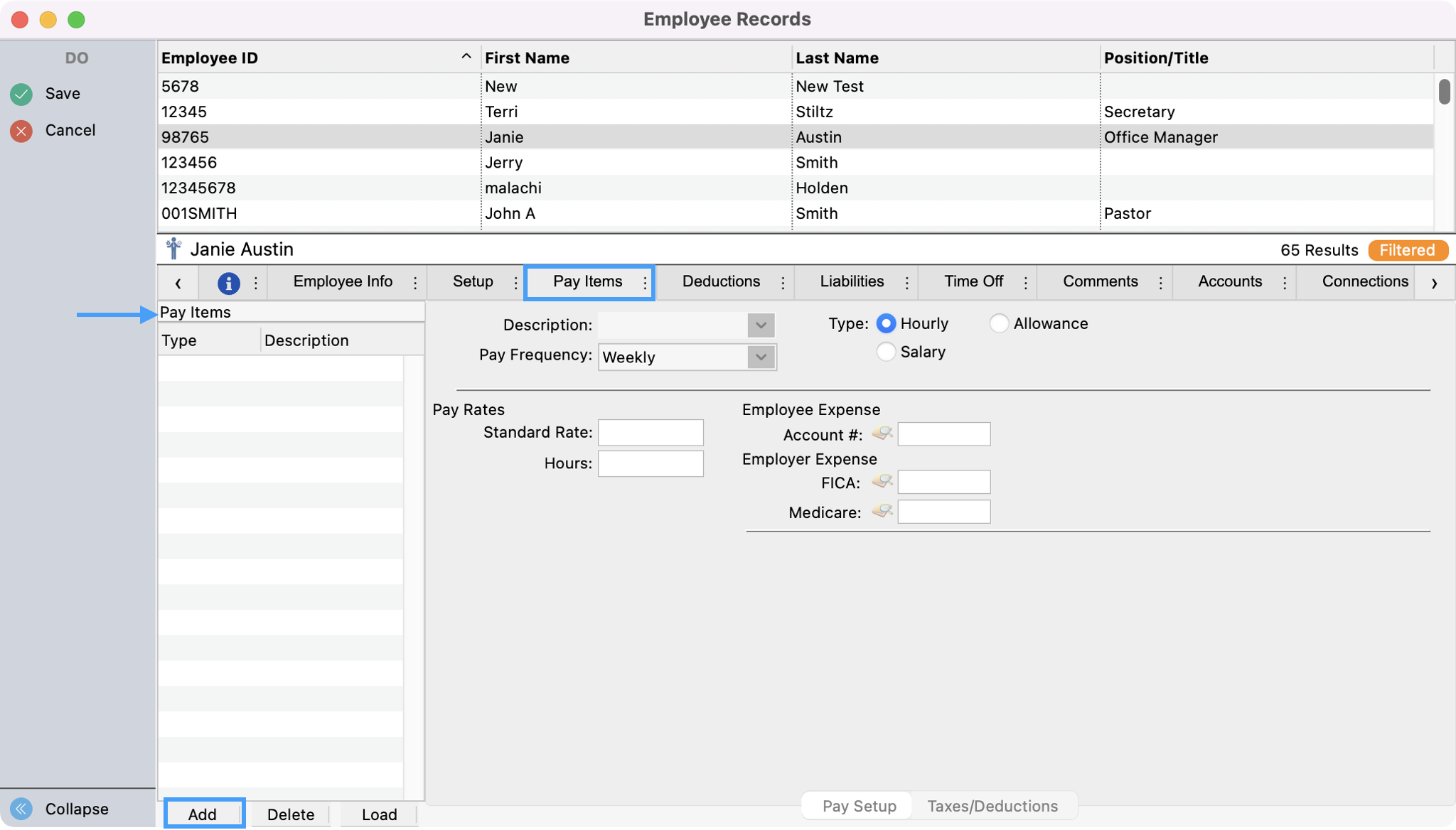Viewport: 1456px width, 830px height.
Task: Open the Description dropdown
Action: tap(761, 325)
